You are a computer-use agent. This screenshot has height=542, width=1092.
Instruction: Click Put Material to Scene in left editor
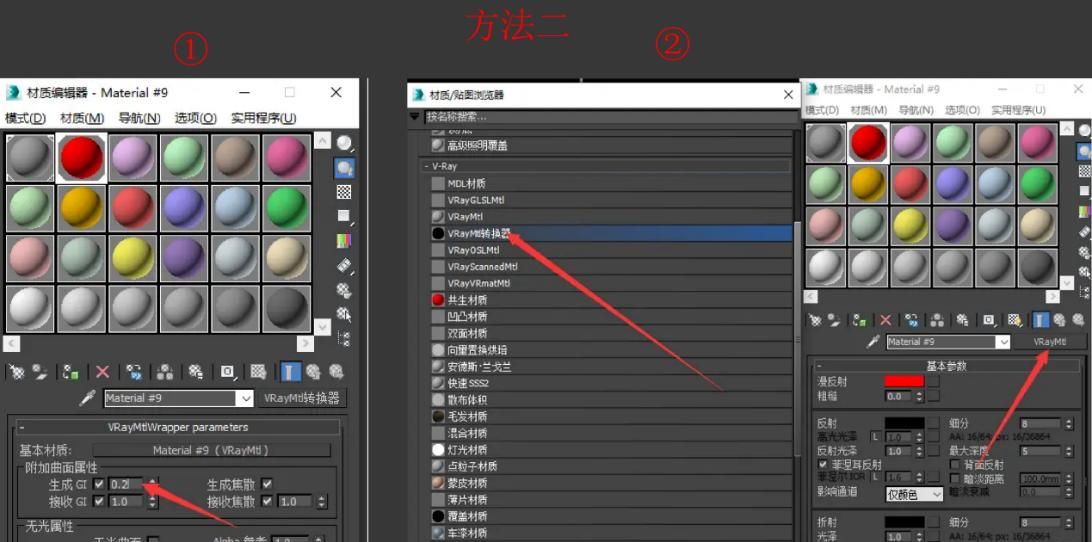40,372
